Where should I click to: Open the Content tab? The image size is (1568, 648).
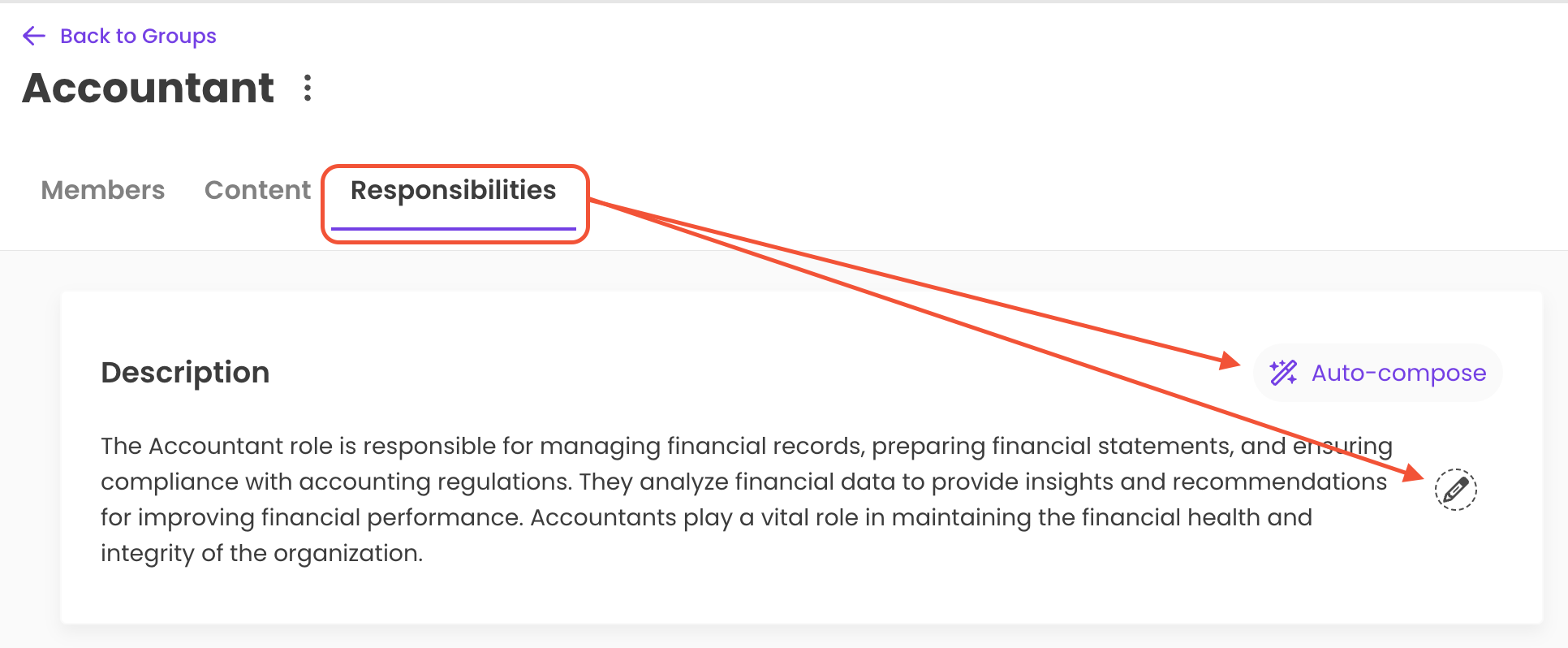(x=257, y=190)
